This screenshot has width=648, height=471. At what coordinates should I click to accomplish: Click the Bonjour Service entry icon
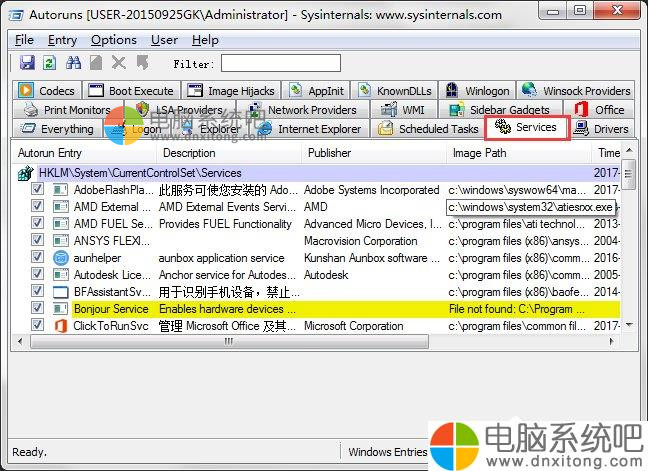(x=61, y=309)
